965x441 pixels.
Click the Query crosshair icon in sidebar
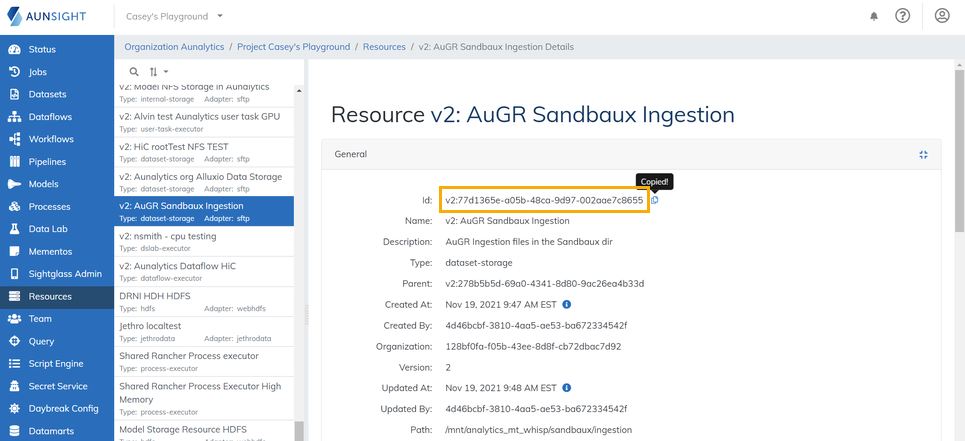(x=15, y=341)
